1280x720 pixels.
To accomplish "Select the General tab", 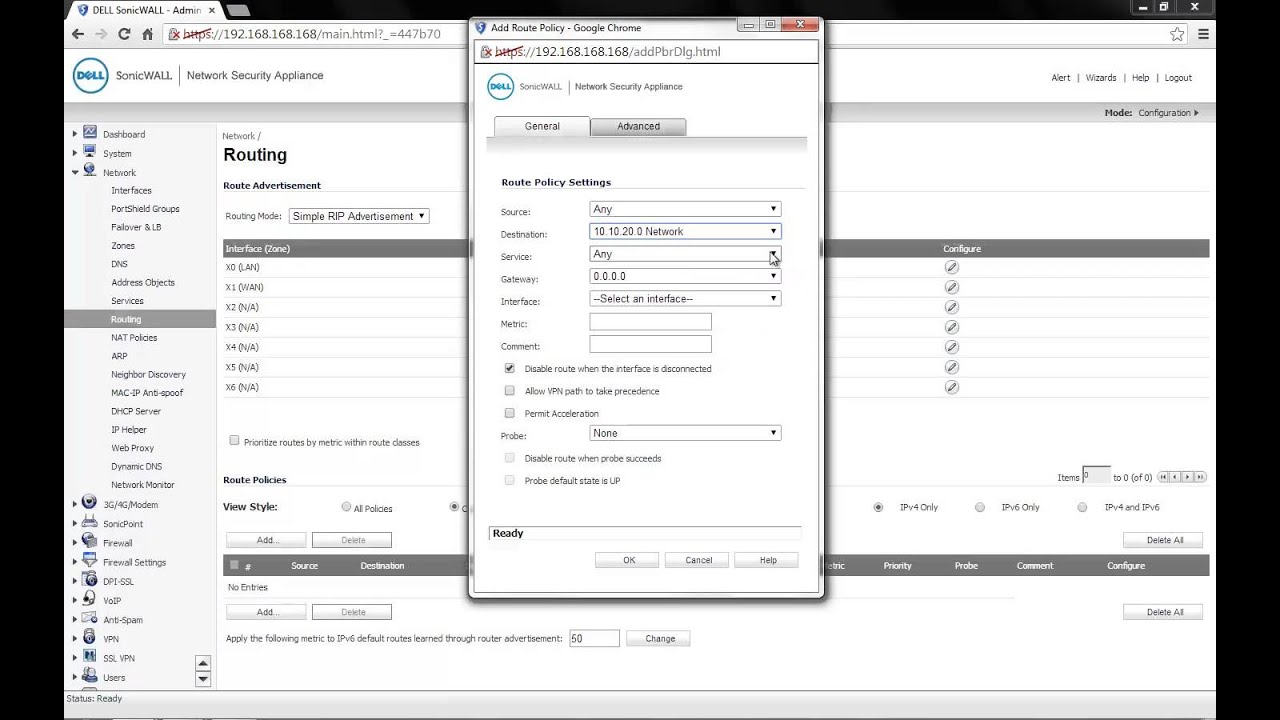I will (x=541, y=126).
